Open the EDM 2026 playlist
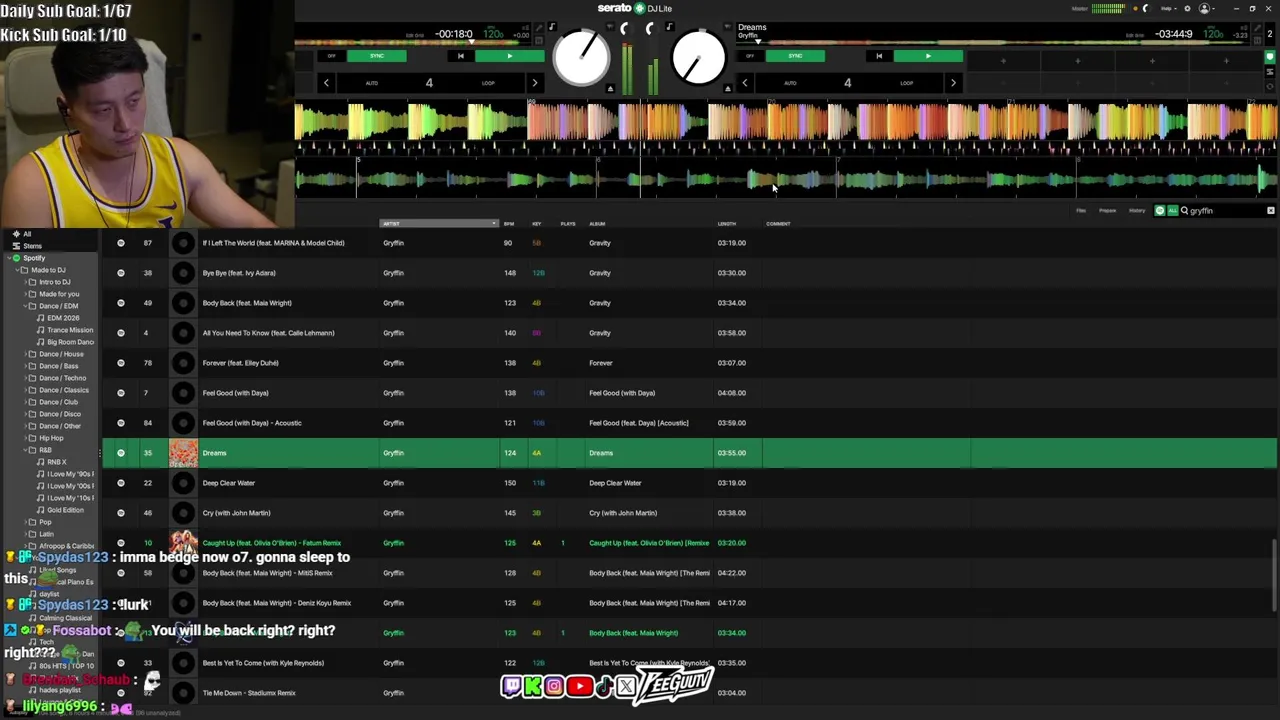The image size is (1280, 720). coord(63,318)
